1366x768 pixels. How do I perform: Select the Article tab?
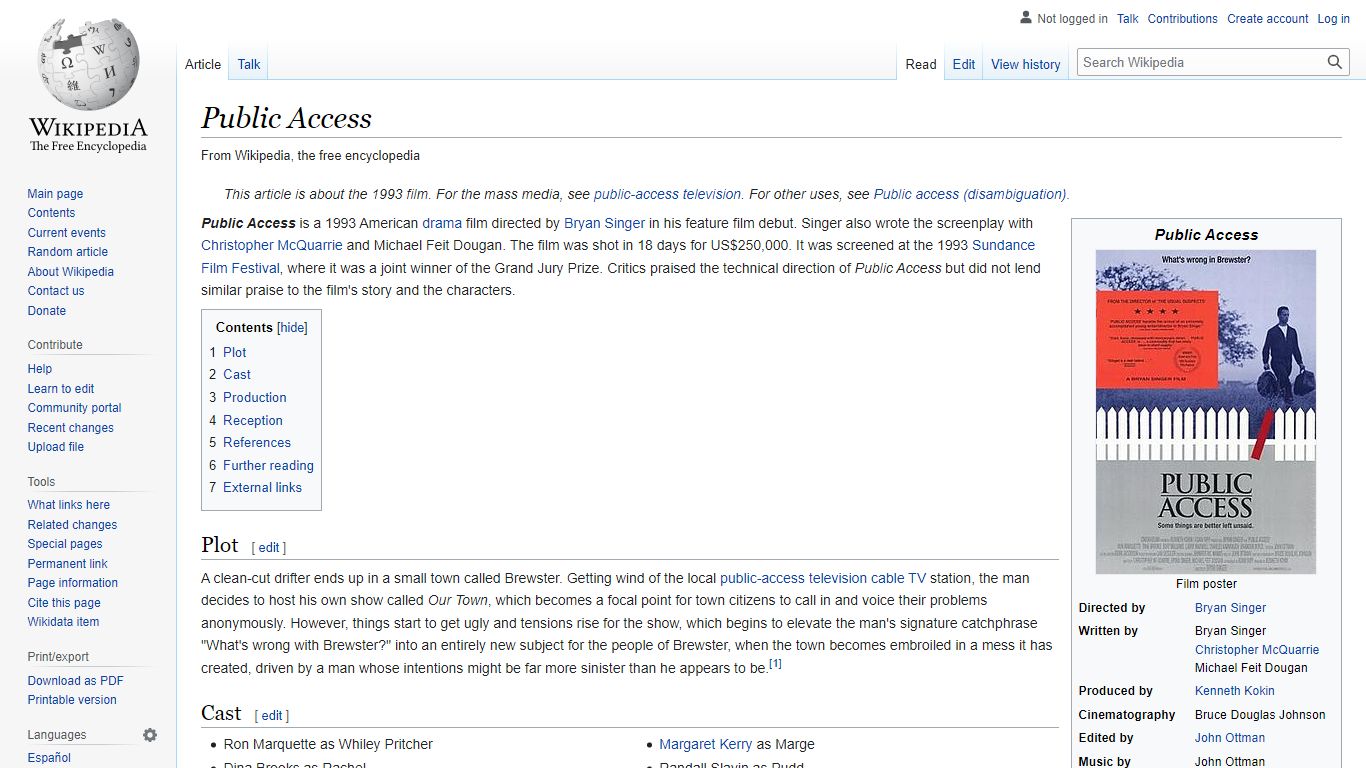click(x=203, y=64)
